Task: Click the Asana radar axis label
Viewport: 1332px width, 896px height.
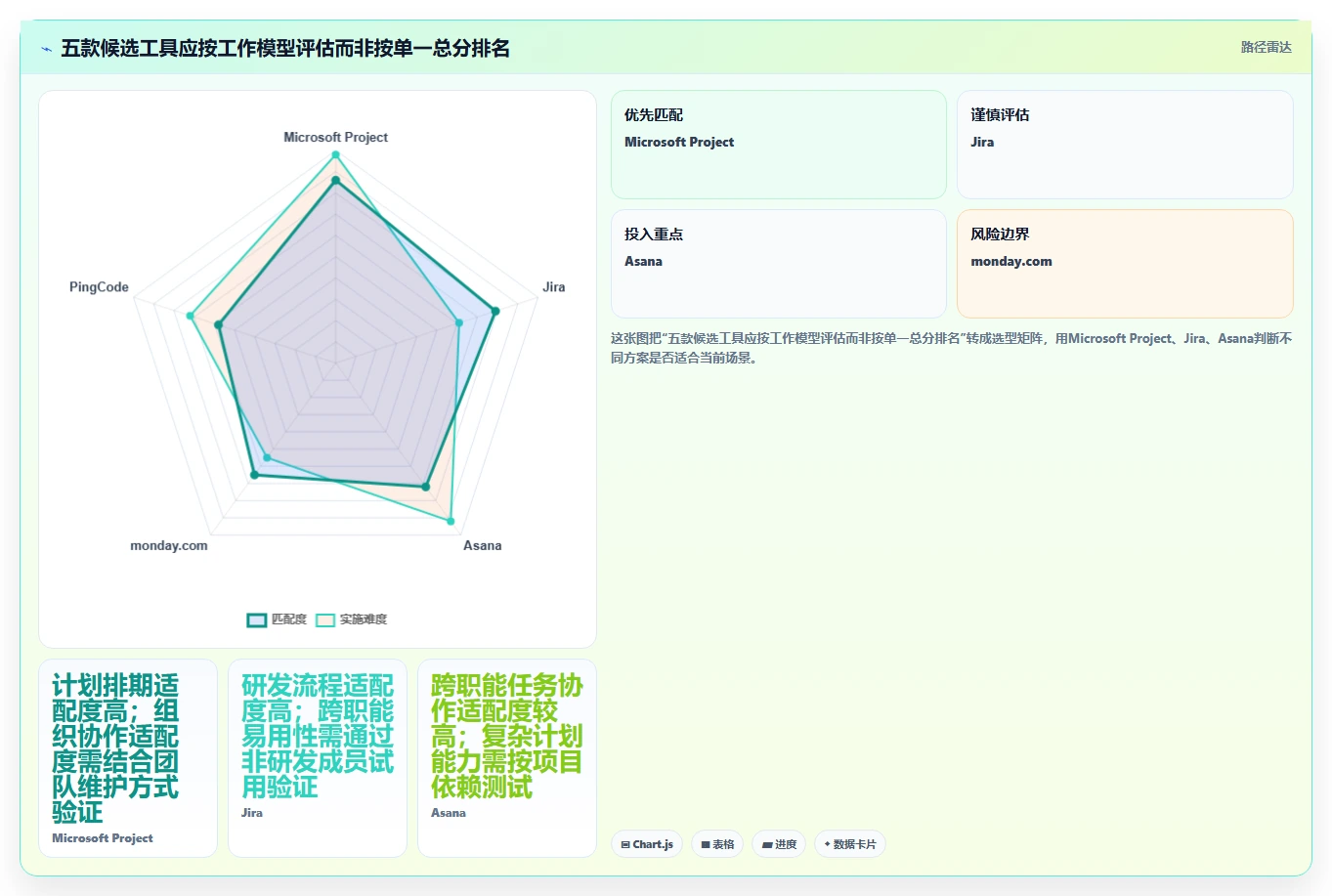Action: (x=482, y=545)
